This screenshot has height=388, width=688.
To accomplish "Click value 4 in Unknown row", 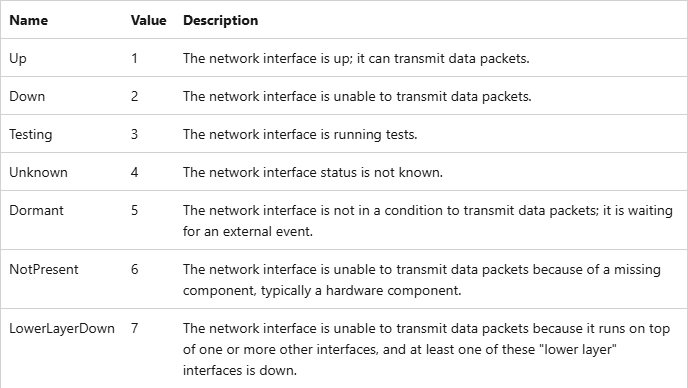I will [x=134, y=172].
